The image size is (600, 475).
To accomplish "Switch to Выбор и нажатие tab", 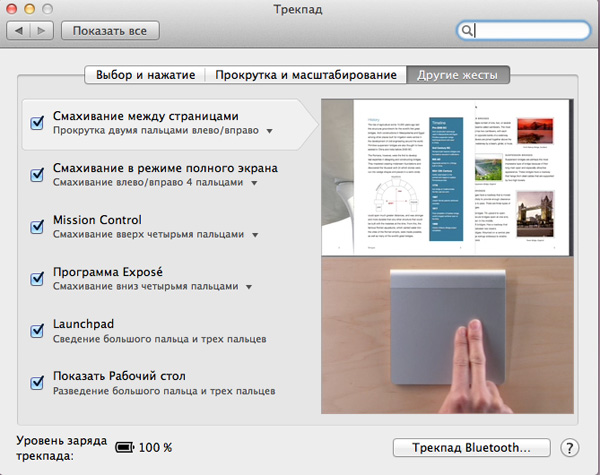I will coord(145,75).
